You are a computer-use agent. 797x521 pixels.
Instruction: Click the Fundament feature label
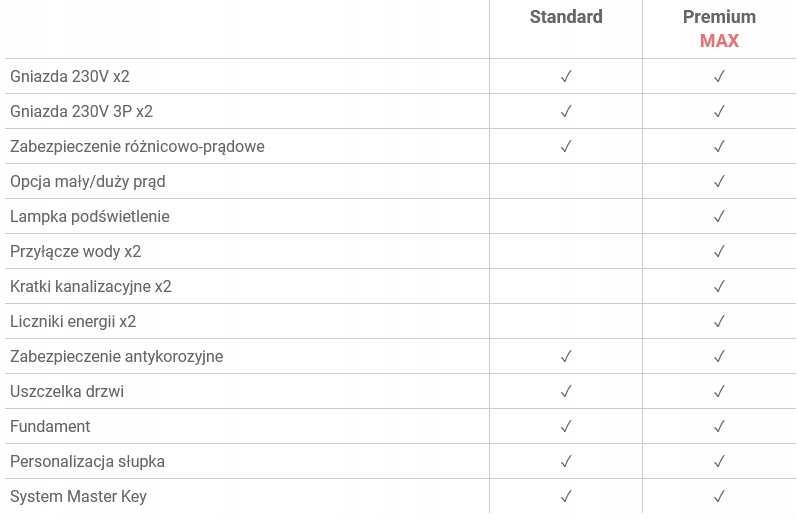point(50,426)
